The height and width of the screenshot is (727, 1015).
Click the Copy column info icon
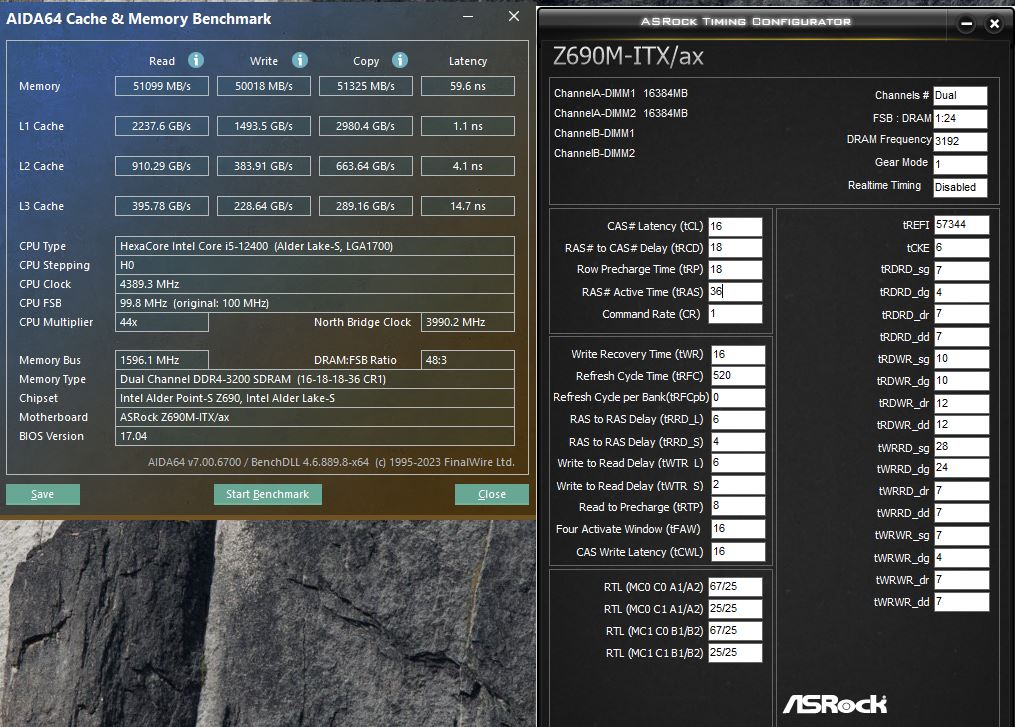(x=400, y=60)
